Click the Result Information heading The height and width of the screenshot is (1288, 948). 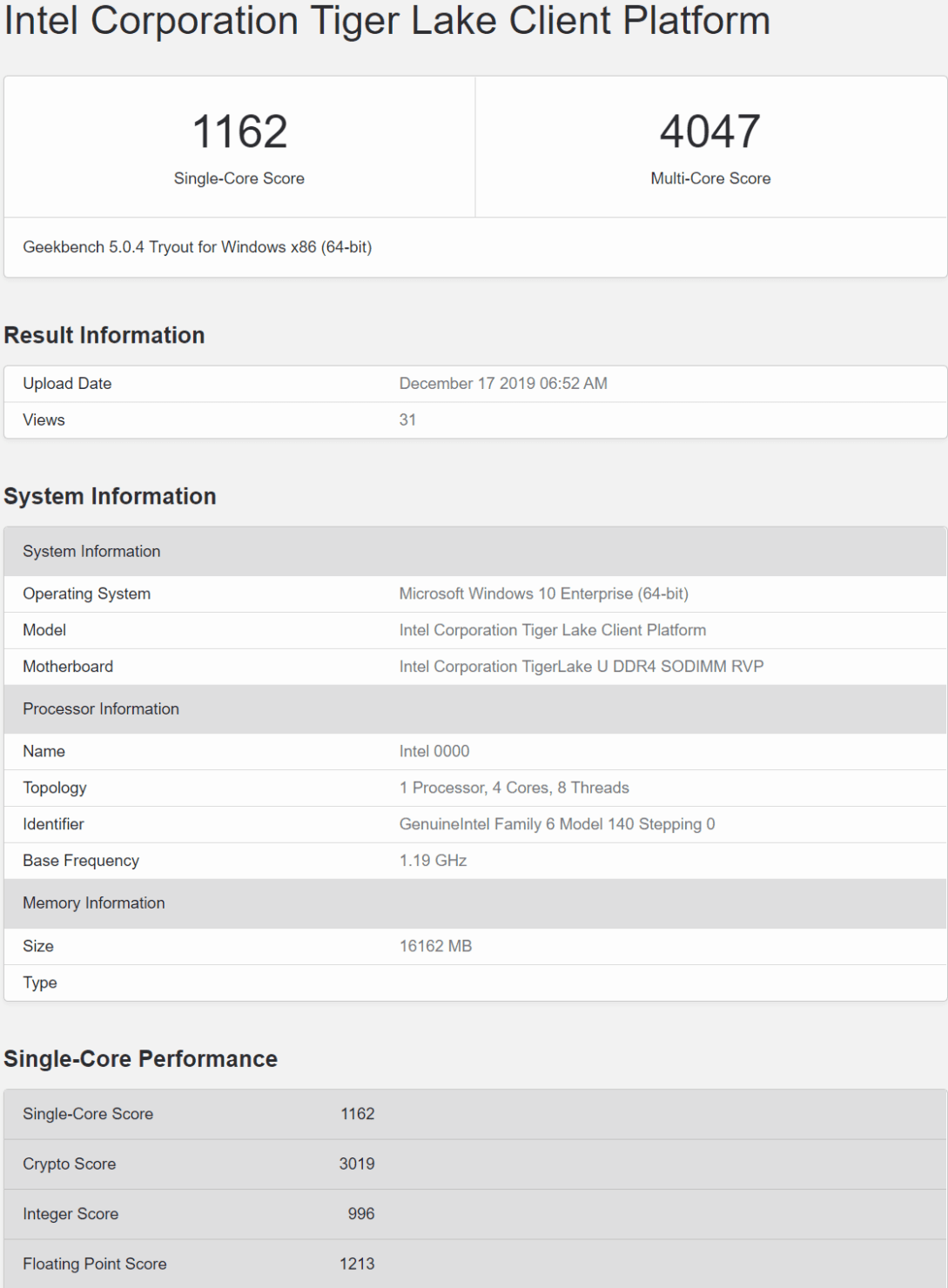tap(104, 335)
